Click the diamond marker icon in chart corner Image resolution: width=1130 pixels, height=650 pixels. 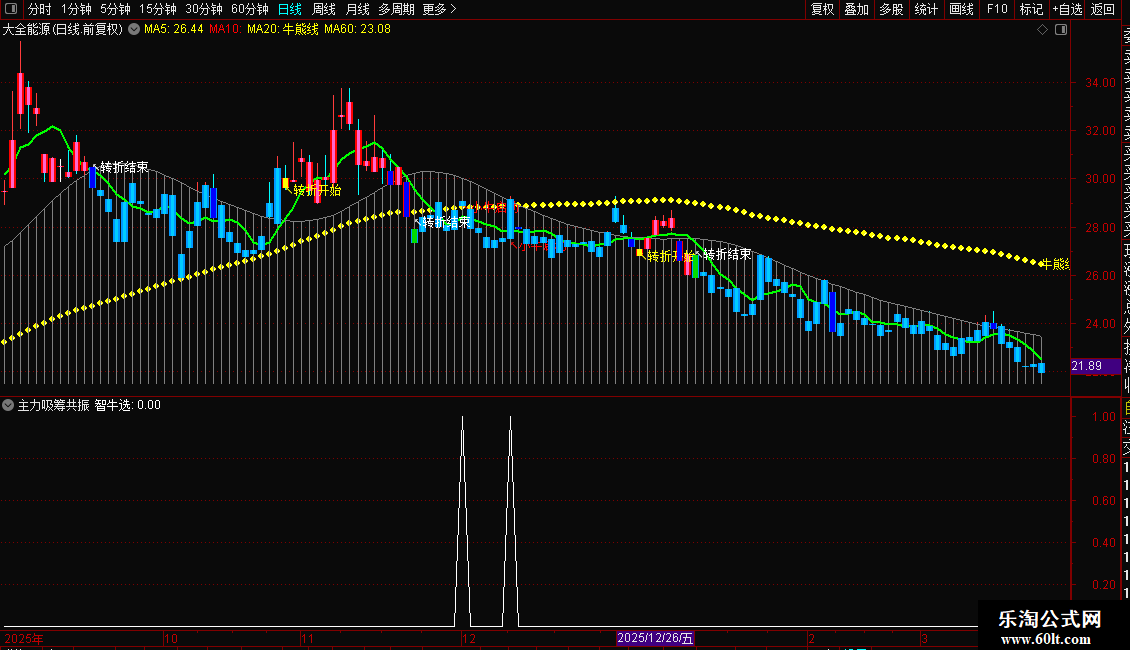coord(1042,30)
